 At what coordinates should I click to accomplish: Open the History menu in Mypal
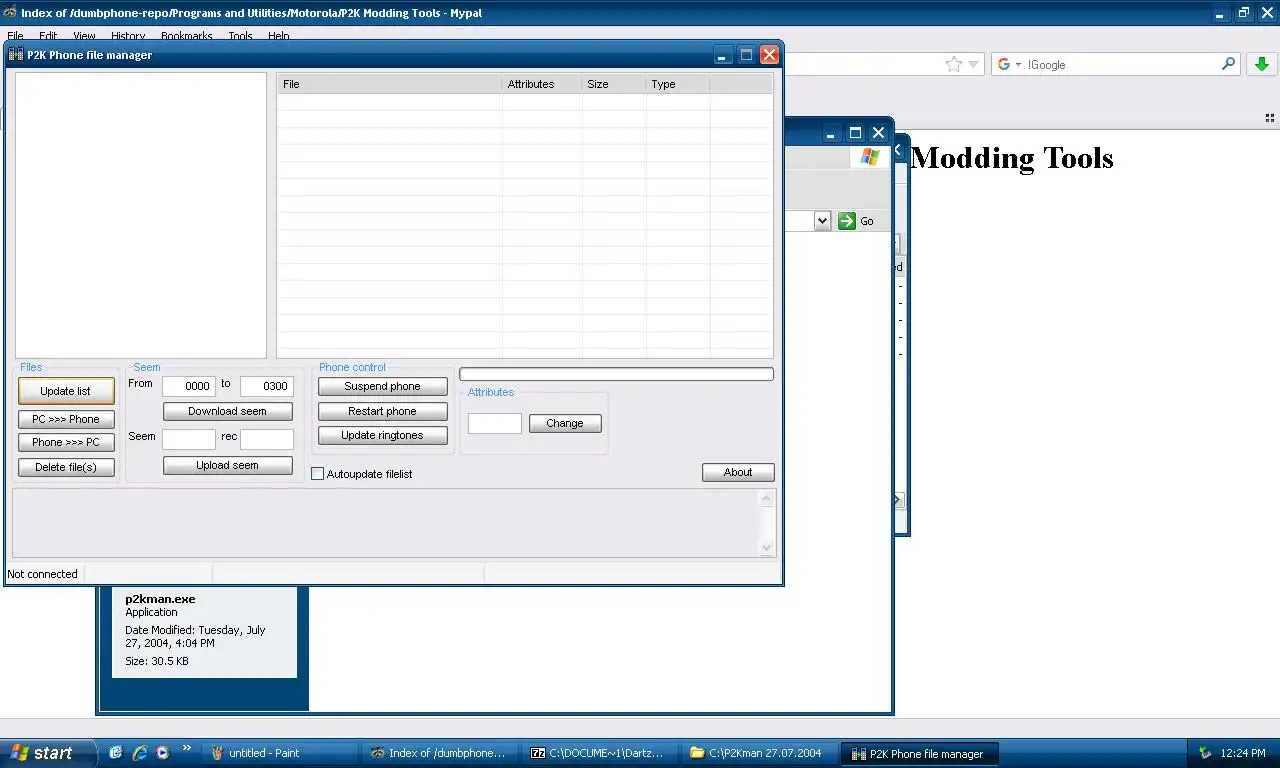tap(128, 36)
